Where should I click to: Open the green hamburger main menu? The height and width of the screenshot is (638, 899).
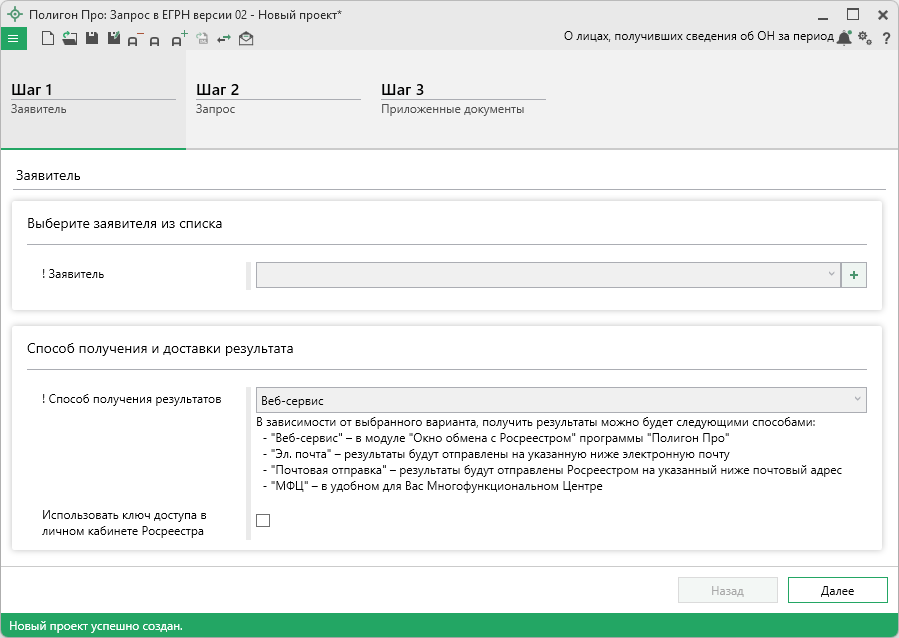tap(13, 38)
